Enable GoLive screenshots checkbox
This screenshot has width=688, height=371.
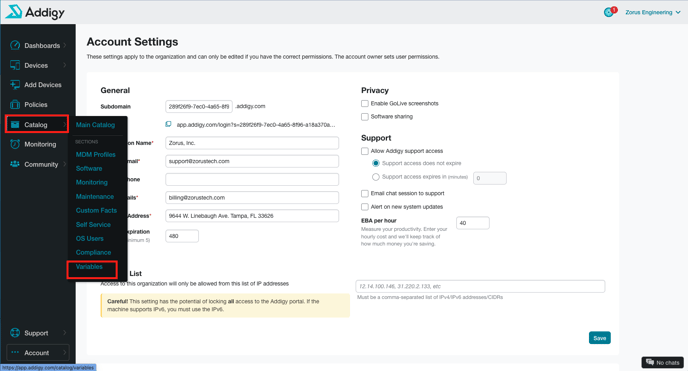point(365,103)
